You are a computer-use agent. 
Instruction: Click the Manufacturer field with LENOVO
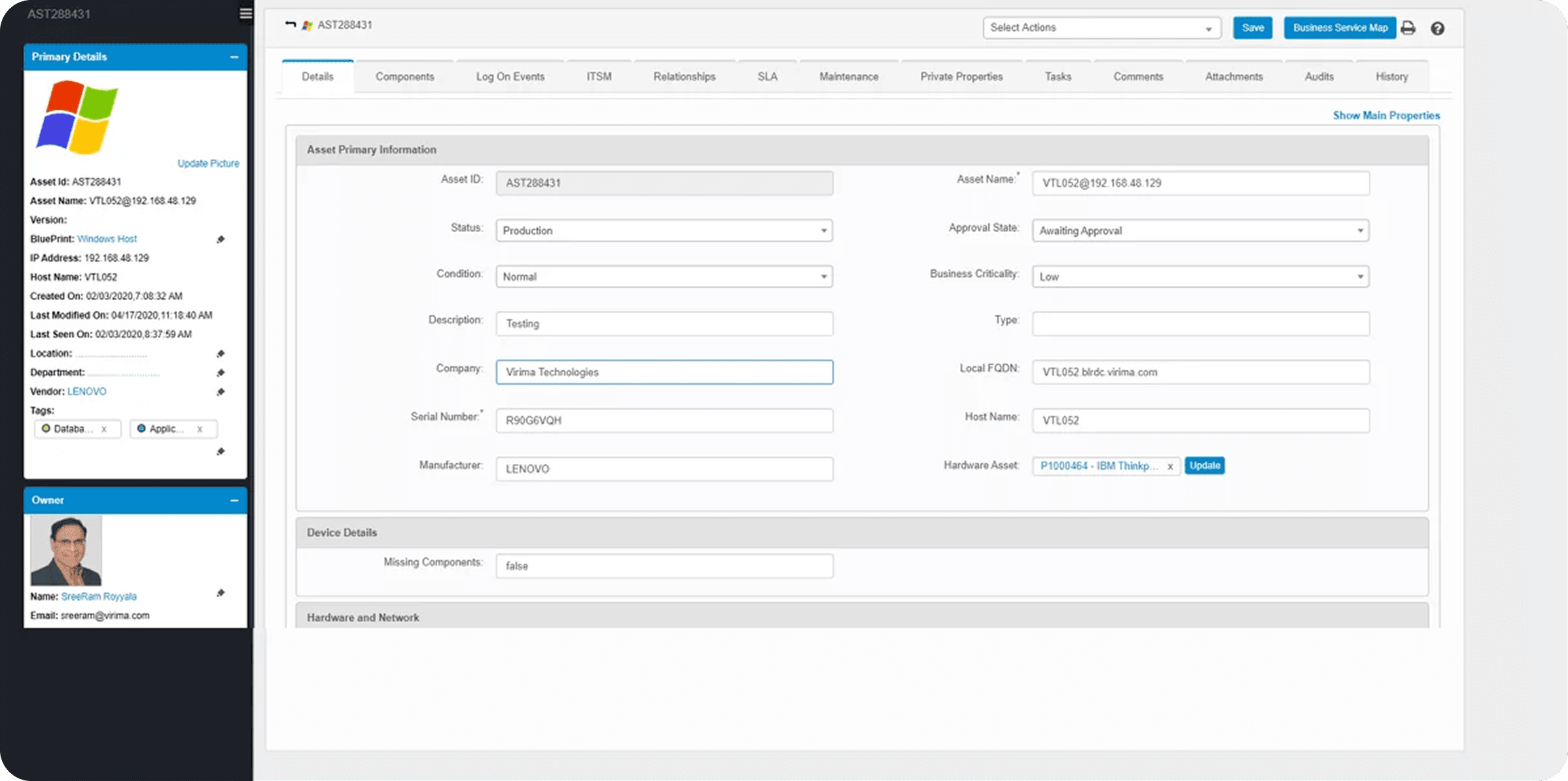[664, 469]
